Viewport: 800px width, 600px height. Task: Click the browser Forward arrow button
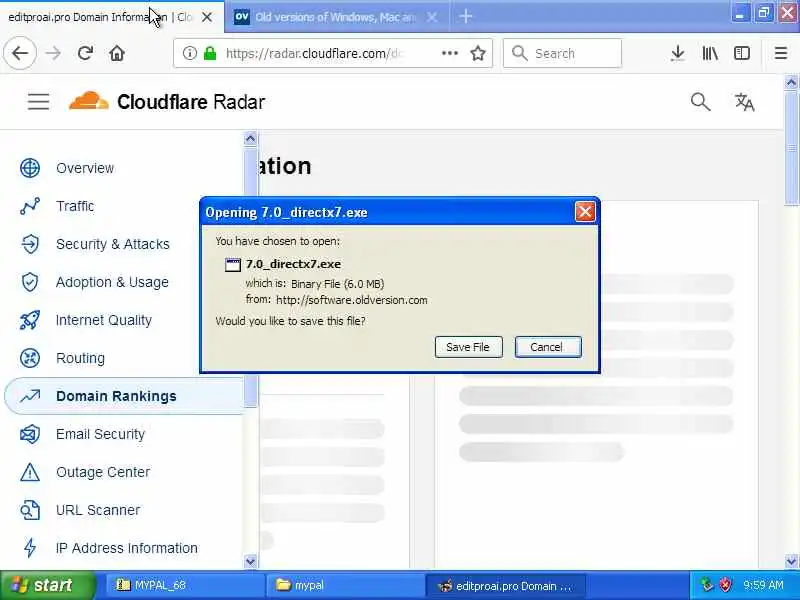tap(53, 53)
